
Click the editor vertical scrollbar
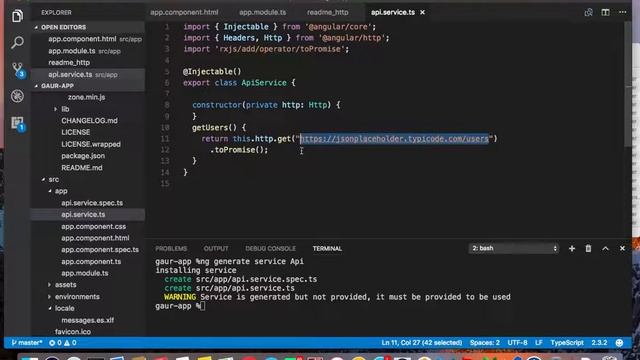(x=628, y=84)
